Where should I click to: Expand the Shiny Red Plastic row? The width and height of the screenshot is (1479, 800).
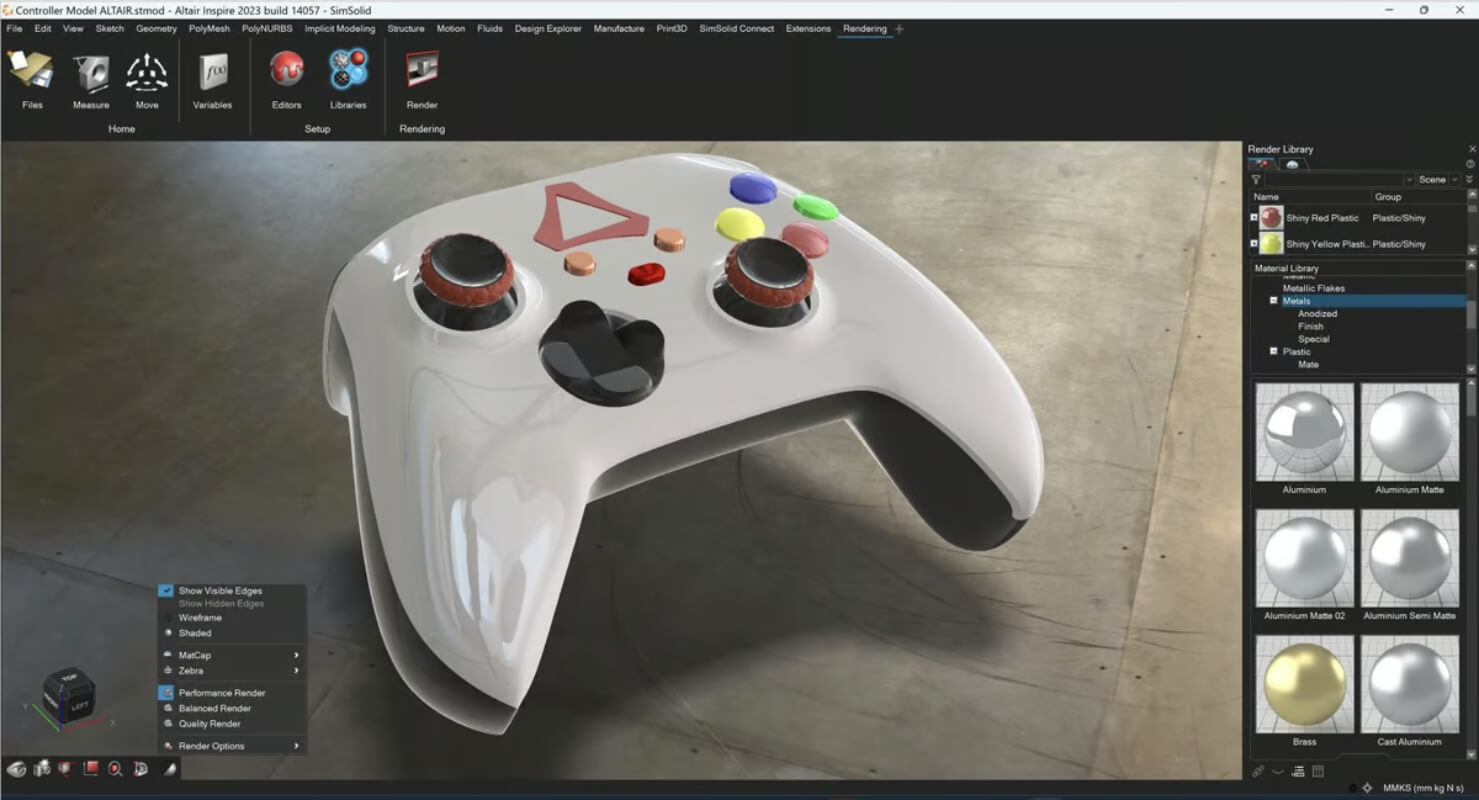tap(1254, 218)
